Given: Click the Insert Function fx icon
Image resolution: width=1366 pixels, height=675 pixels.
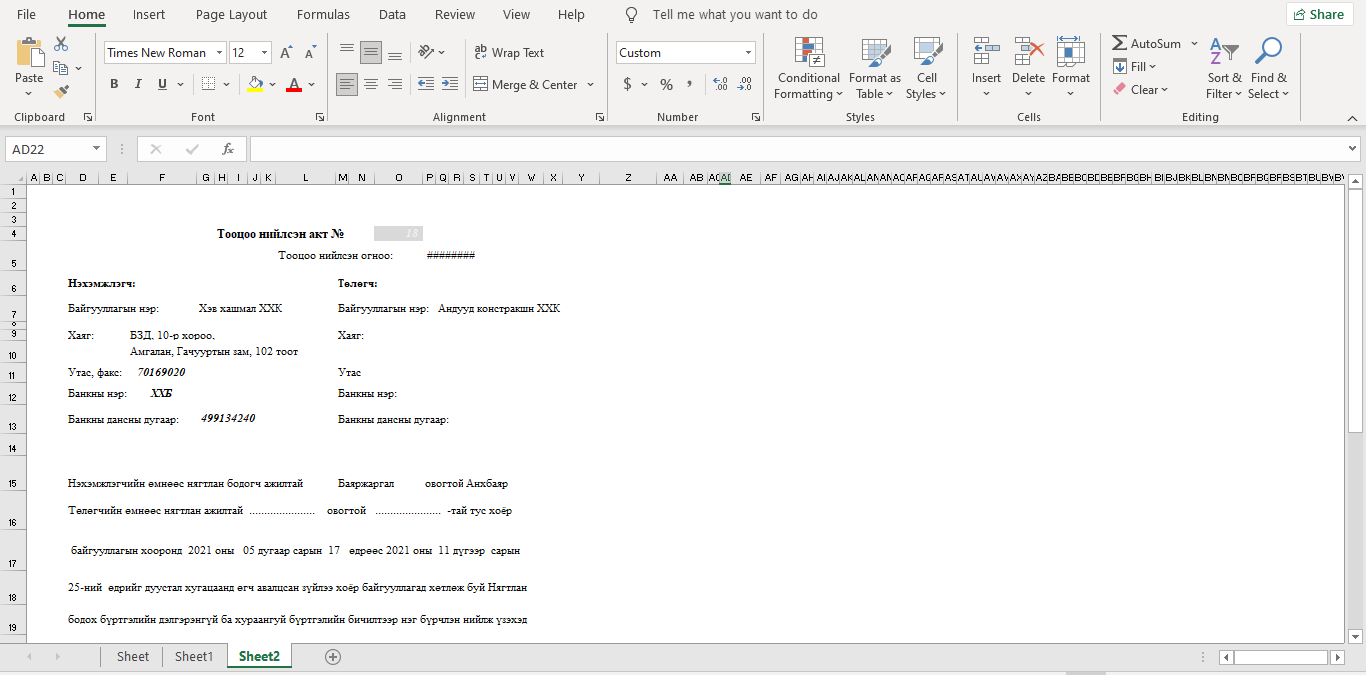Looking at the screenshot, I should point(228,149).
